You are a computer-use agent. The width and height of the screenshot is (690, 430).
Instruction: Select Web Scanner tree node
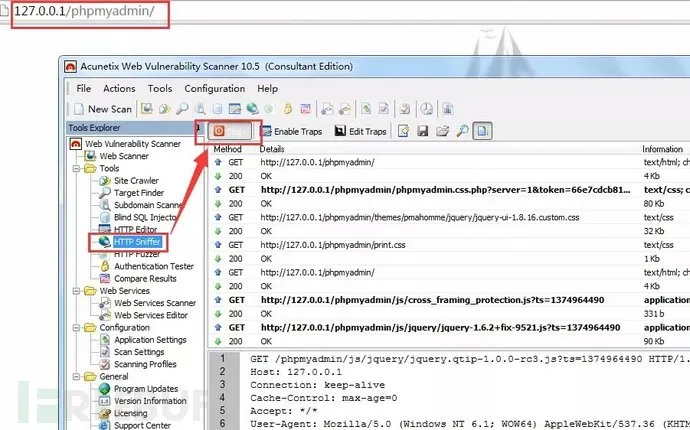(124, 156)
